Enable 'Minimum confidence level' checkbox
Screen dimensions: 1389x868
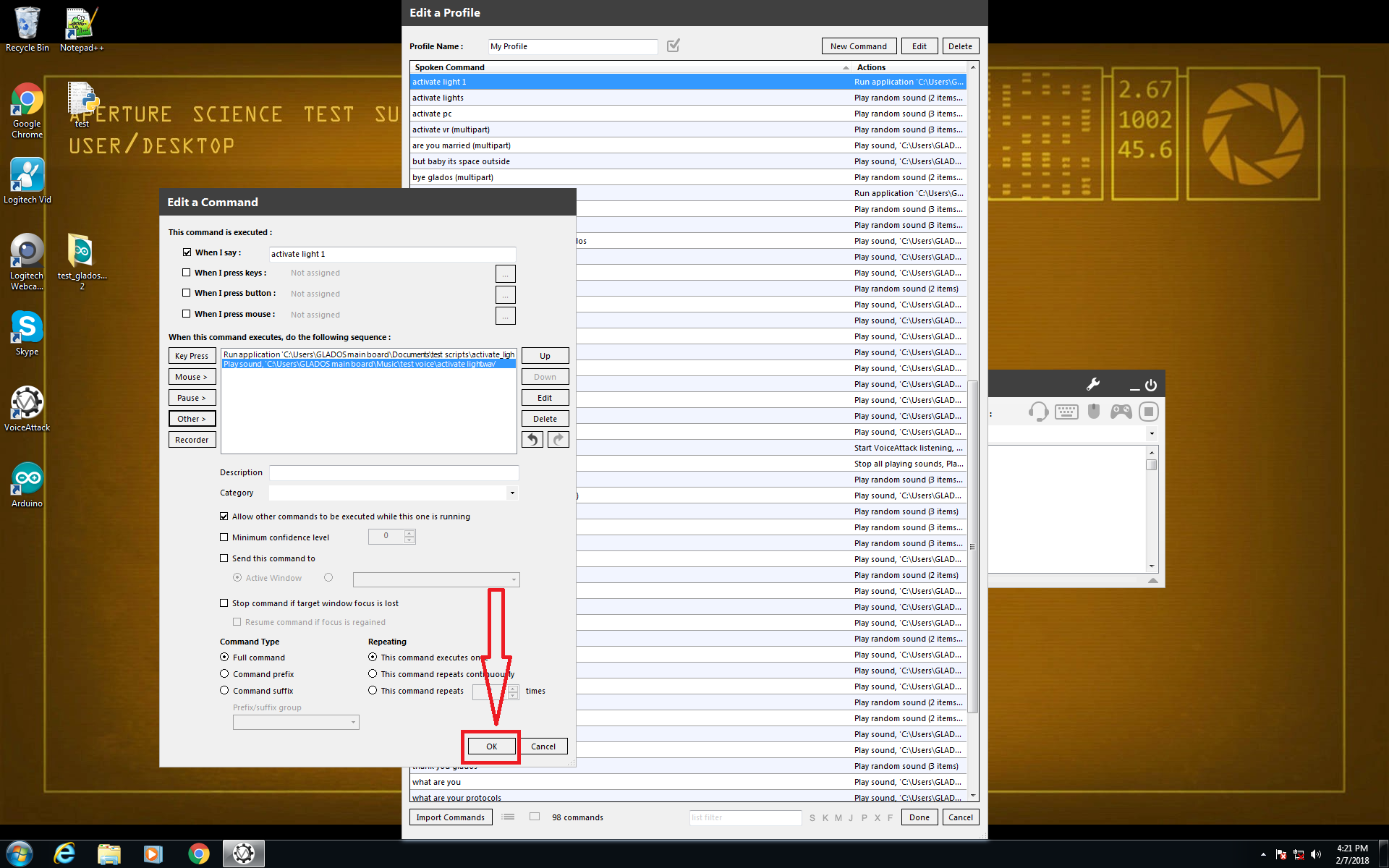click(224, 537)
